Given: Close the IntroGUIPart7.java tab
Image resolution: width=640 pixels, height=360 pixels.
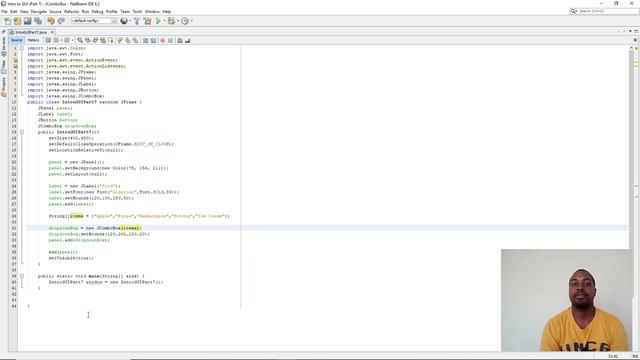Looking at the screenshot, I should 52,32.
